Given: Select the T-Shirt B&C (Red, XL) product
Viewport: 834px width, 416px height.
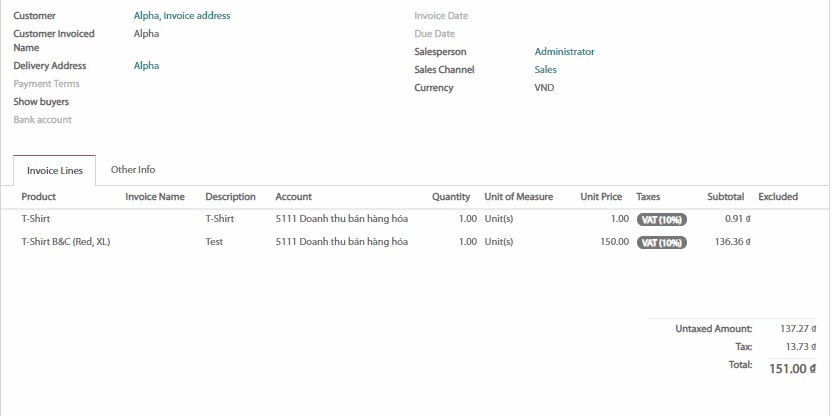Looking at the screenshot, I should click(66, 242).
